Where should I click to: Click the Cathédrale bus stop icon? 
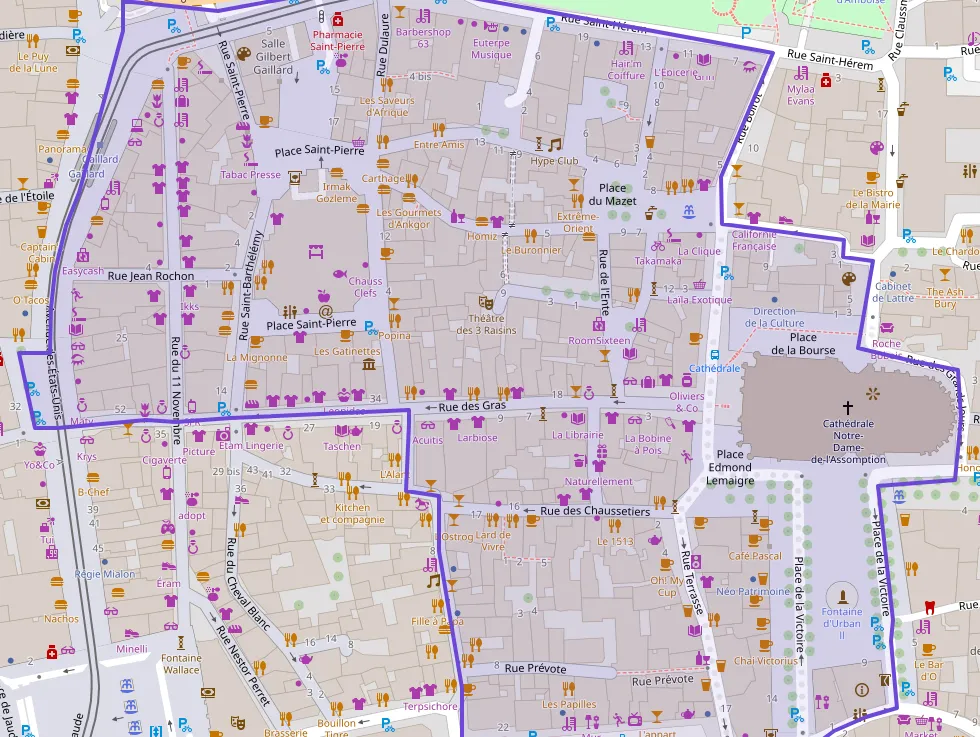pyautogui.click(x=714, y=354)
